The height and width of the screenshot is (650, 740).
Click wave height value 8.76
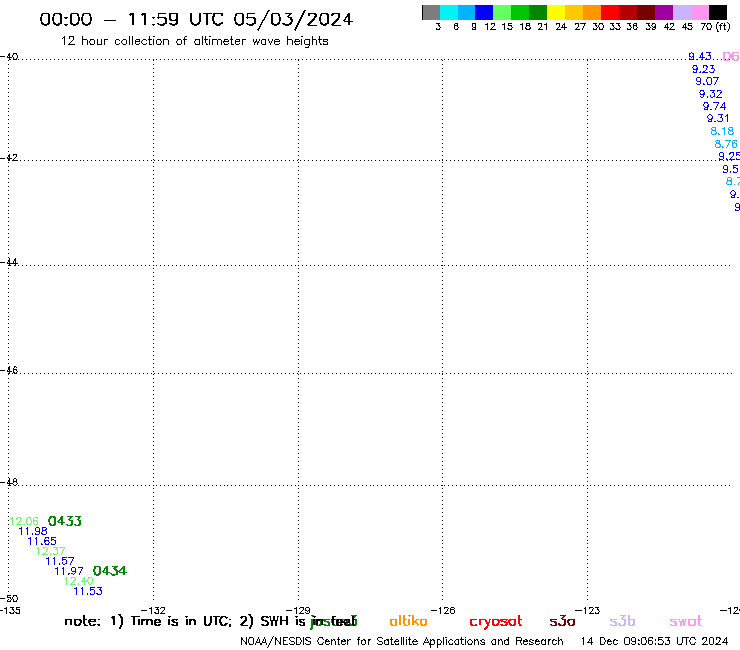point(726,144)
